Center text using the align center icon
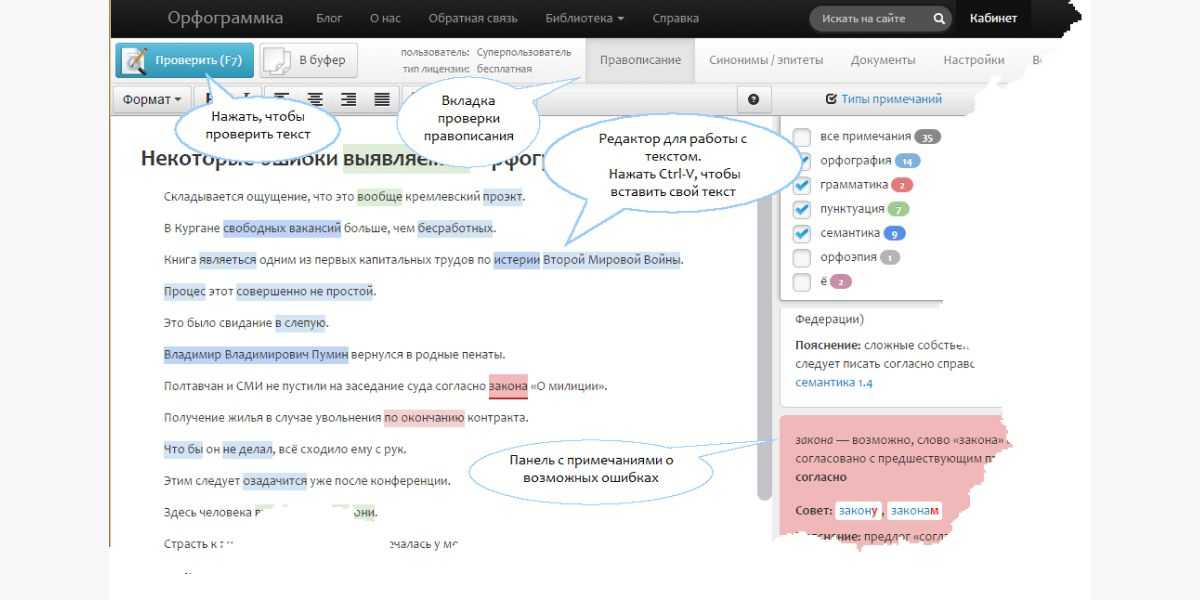Viewport: 1200px width, 600px height. (x=315, y=99)
